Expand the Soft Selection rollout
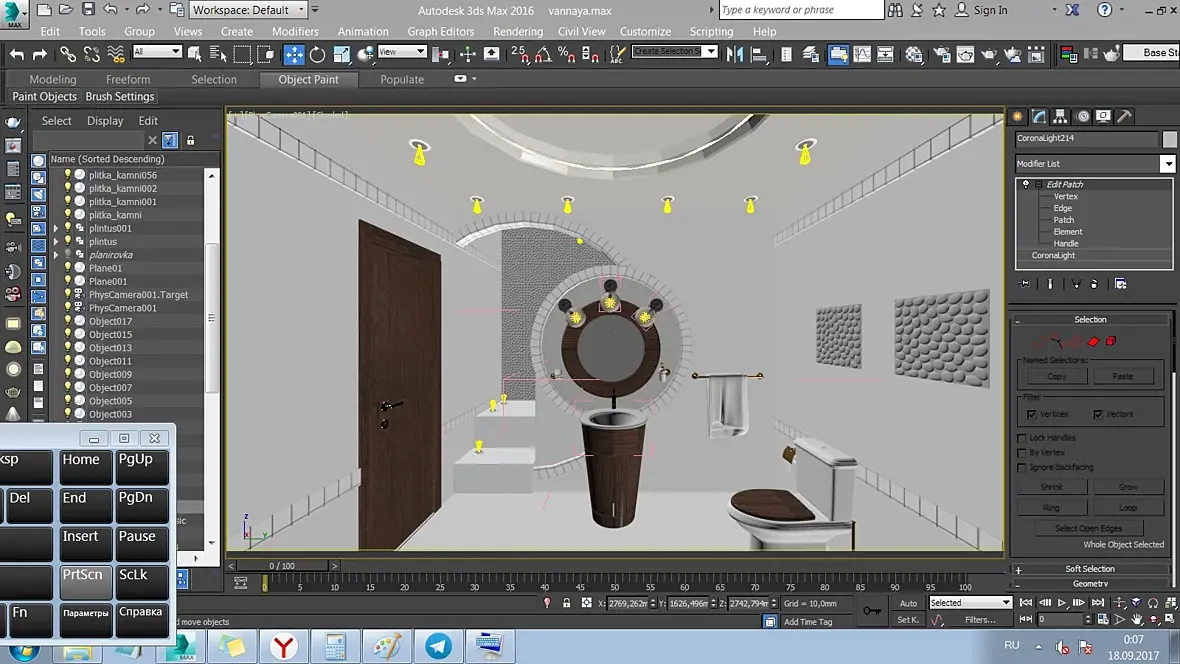Viewport: 1180px width, 664px height. [x=1090, y=569]
